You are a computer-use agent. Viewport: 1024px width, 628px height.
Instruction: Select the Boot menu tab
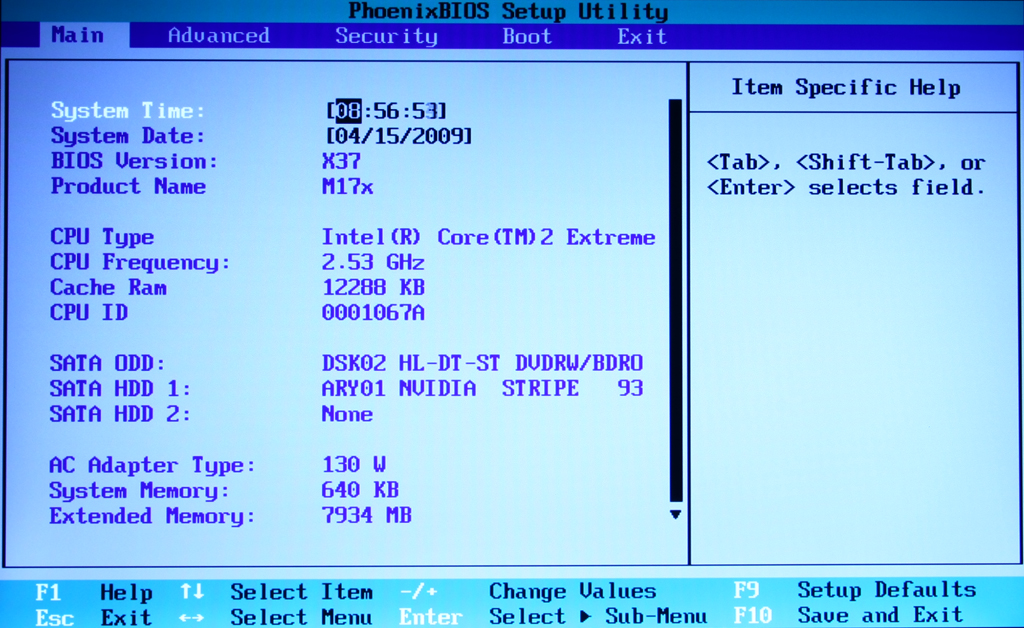[x=526, y=36]
